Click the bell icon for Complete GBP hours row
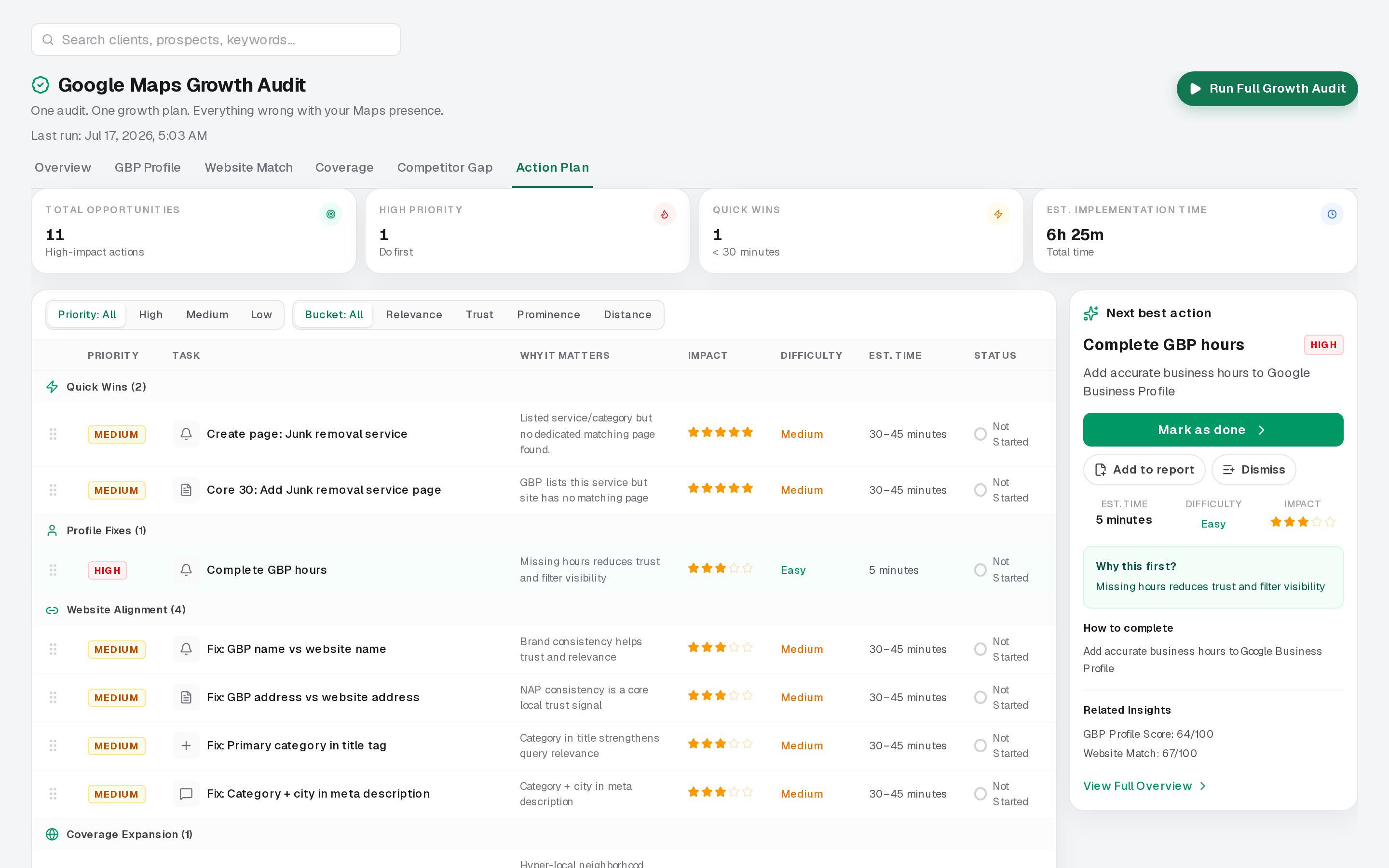Screen dimensions: 1389x868 186,570
